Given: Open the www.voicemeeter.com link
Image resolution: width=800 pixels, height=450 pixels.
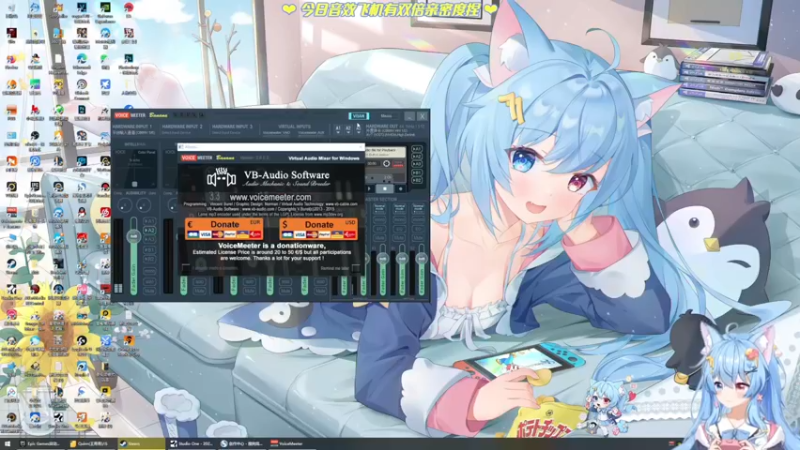Looking at the screenshot, I should point(270,197).
